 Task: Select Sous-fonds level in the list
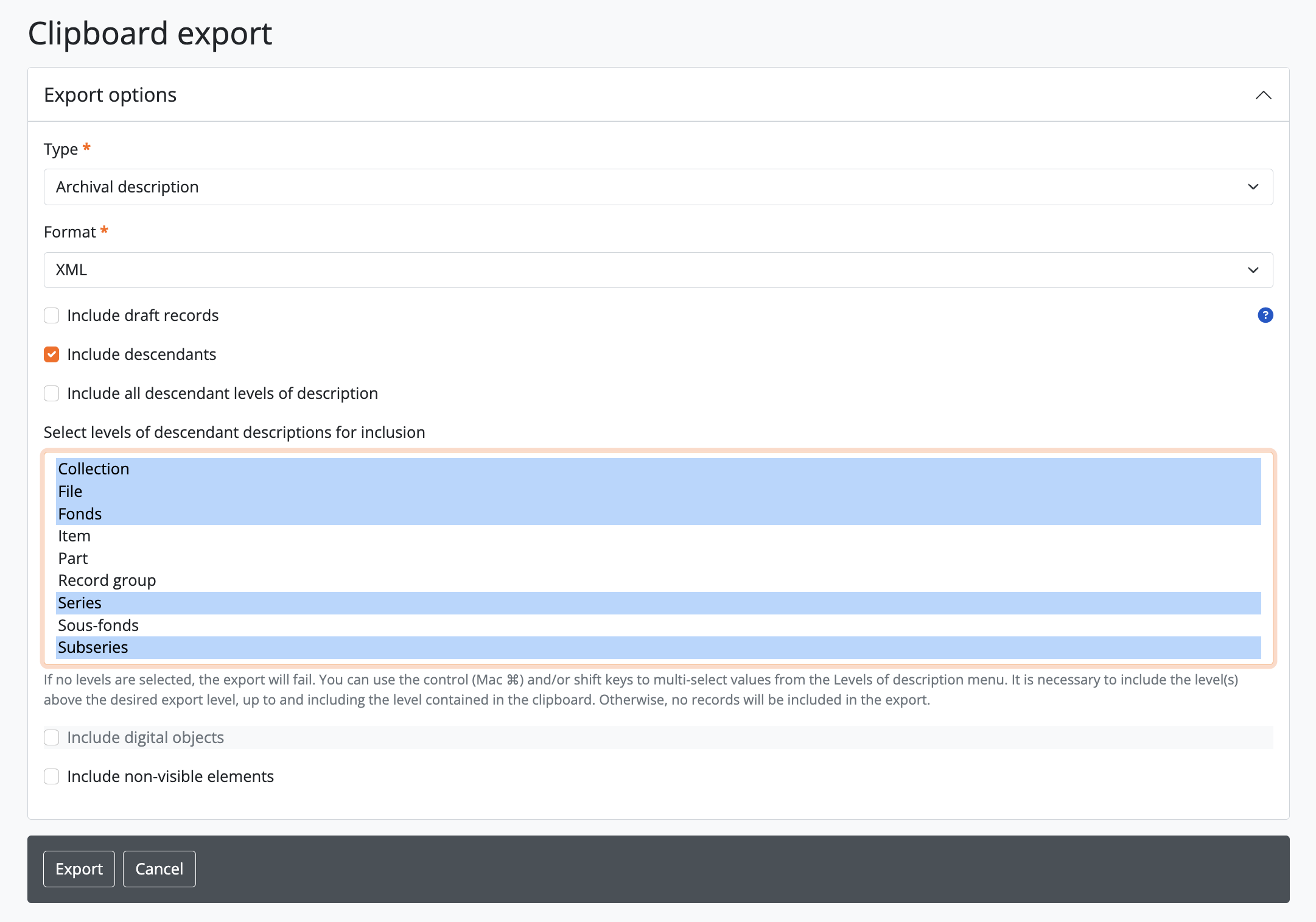(x=99, y=625)
